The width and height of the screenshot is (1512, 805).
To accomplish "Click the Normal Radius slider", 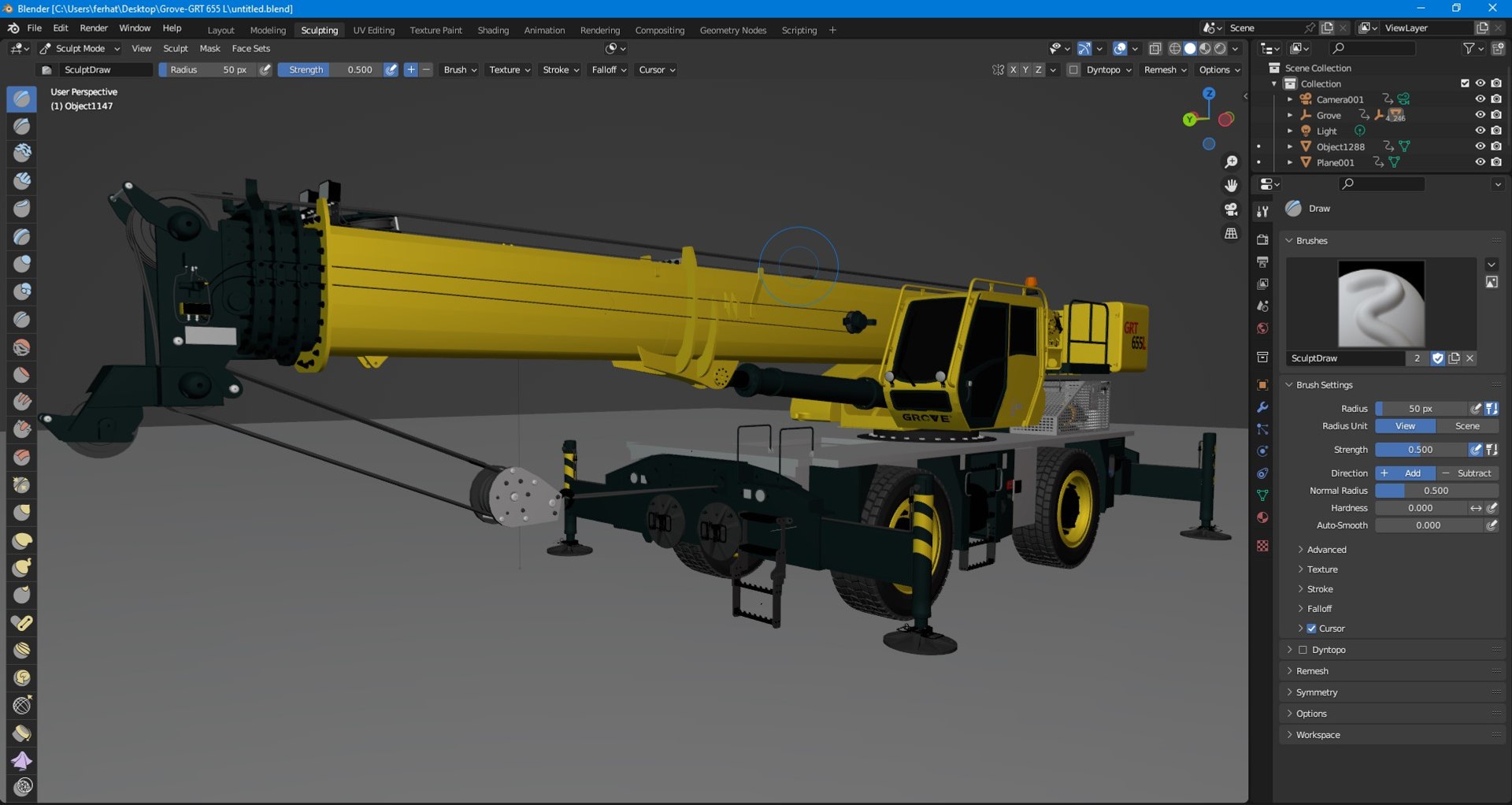I will point(1436,491).
